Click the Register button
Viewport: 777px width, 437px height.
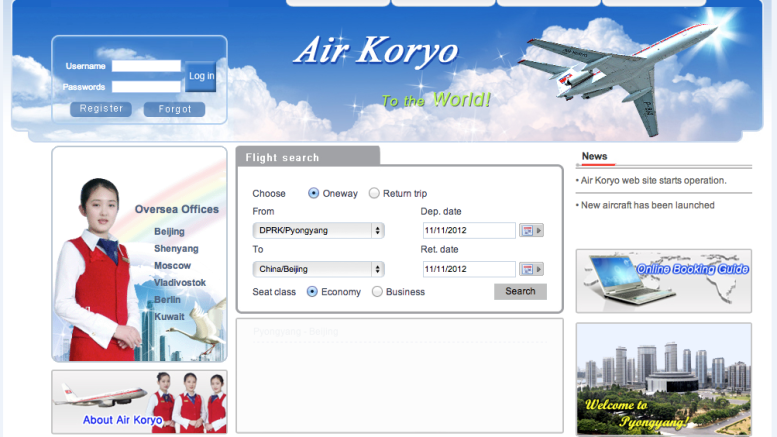101,109
